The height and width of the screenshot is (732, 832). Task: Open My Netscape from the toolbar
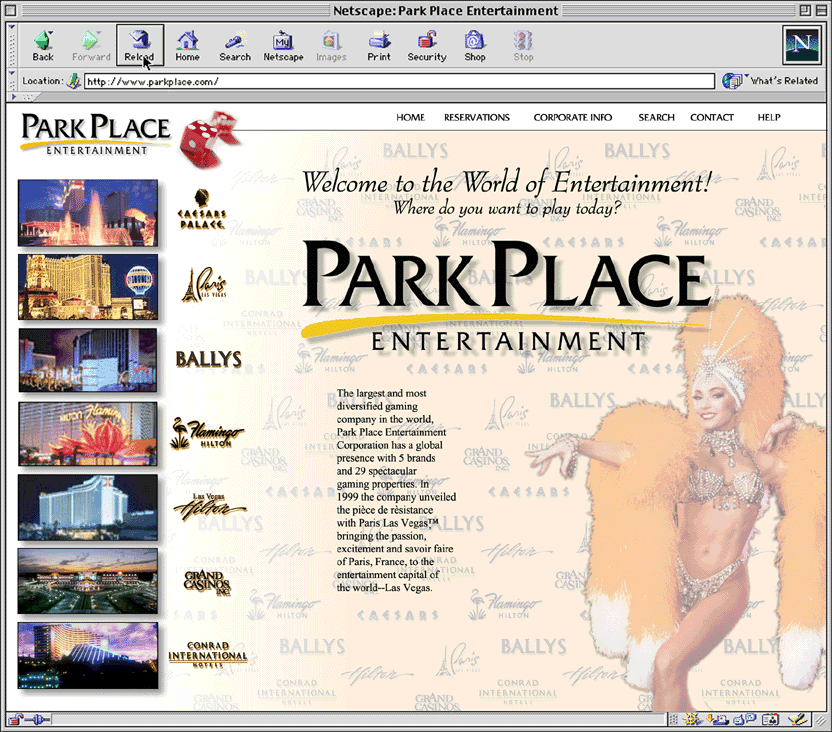tap(283, 46)
